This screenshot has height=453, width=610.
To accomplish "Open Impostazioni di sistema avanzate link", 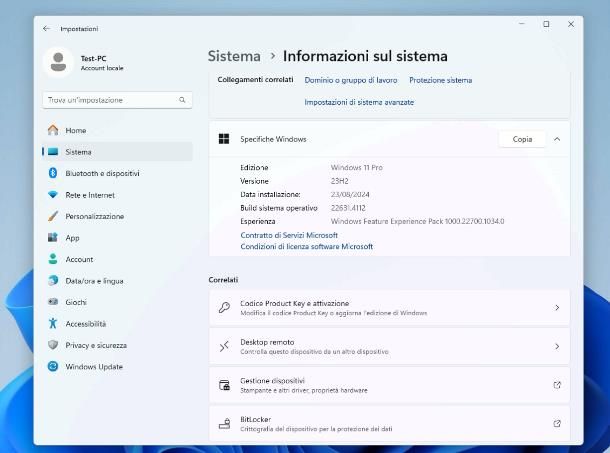I will pos(359,102).
